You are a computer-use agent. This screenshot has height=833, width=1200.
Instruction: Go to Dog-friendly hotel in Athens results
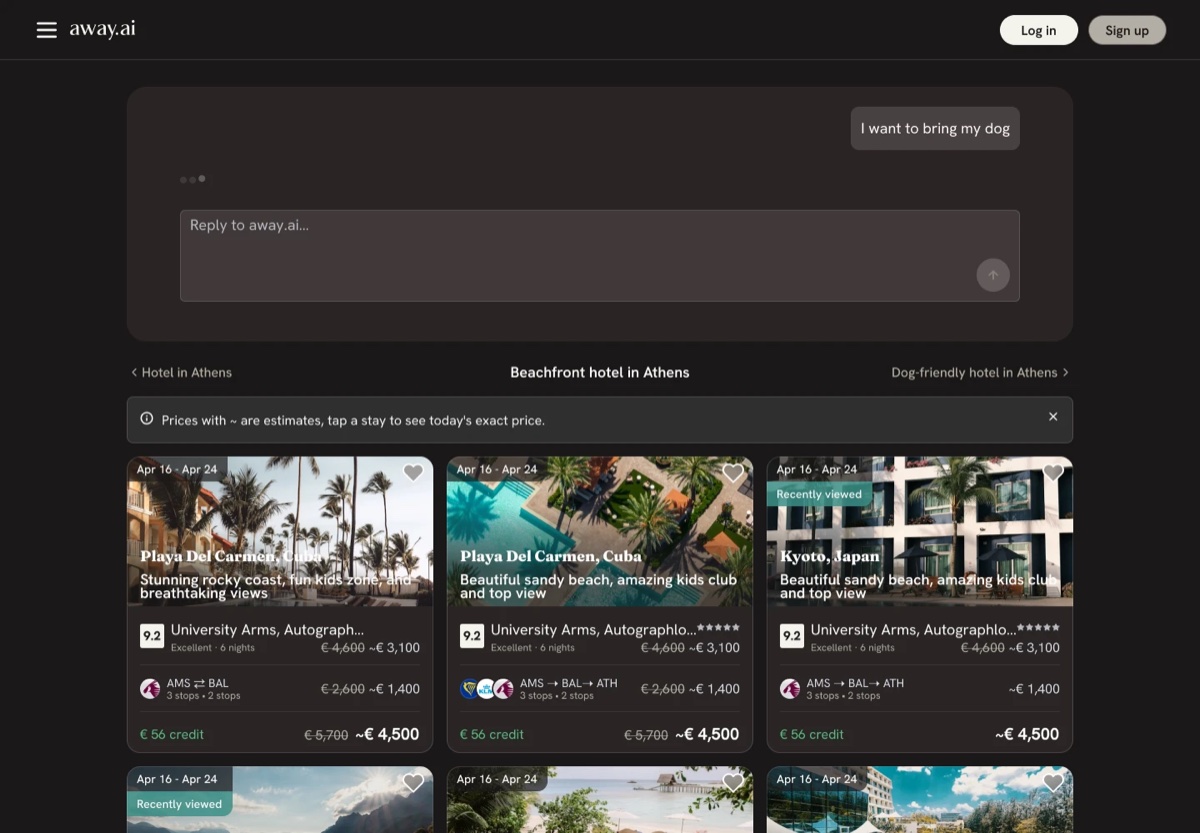pos(980,372)
